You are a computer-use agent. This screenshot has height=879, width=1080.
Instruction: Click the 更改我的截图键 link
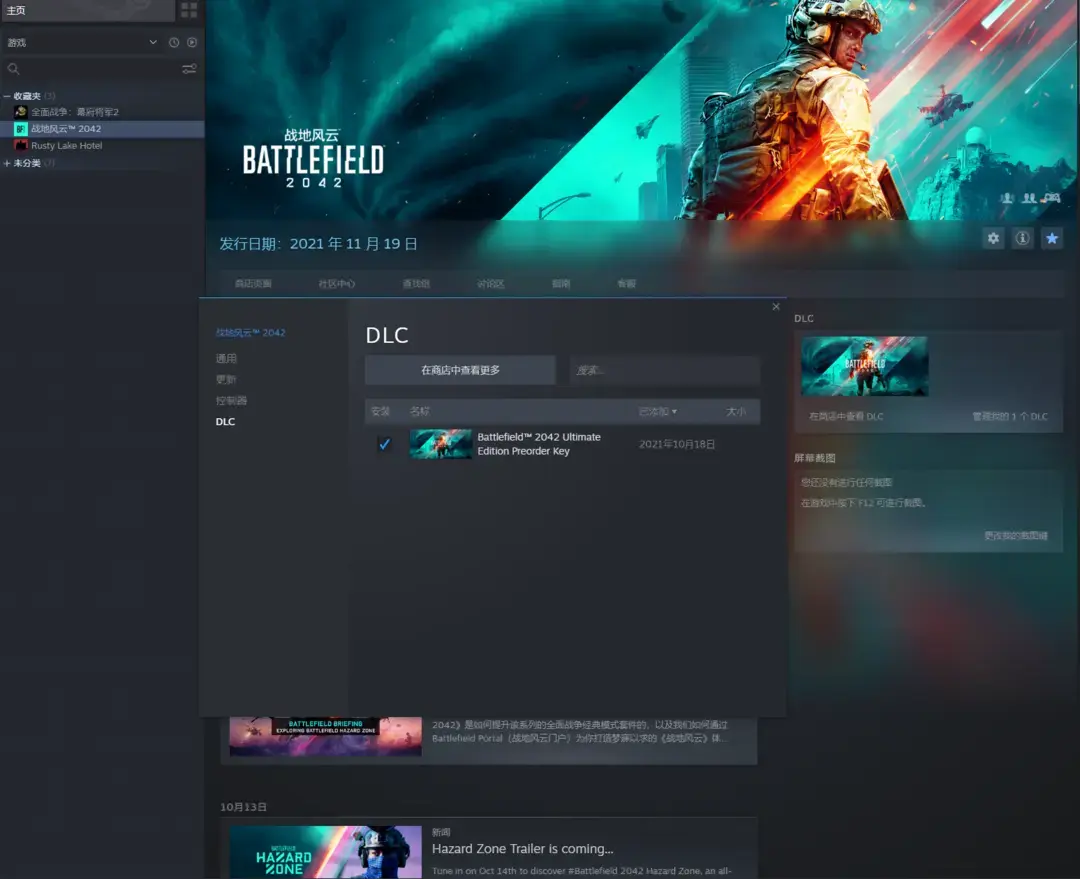1016,535
